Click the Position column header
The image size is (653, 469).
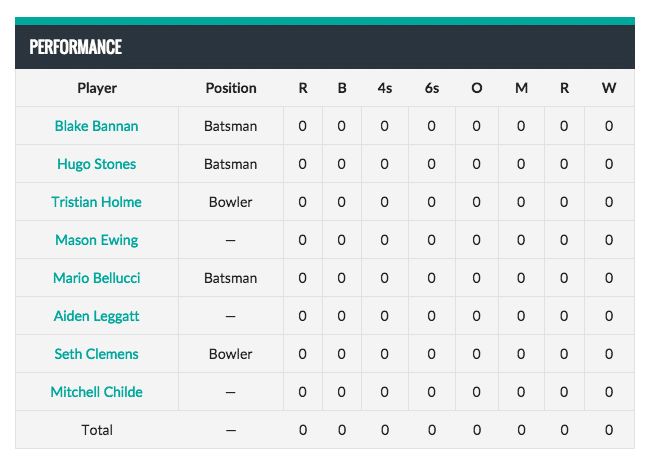(x=231, y=88)
